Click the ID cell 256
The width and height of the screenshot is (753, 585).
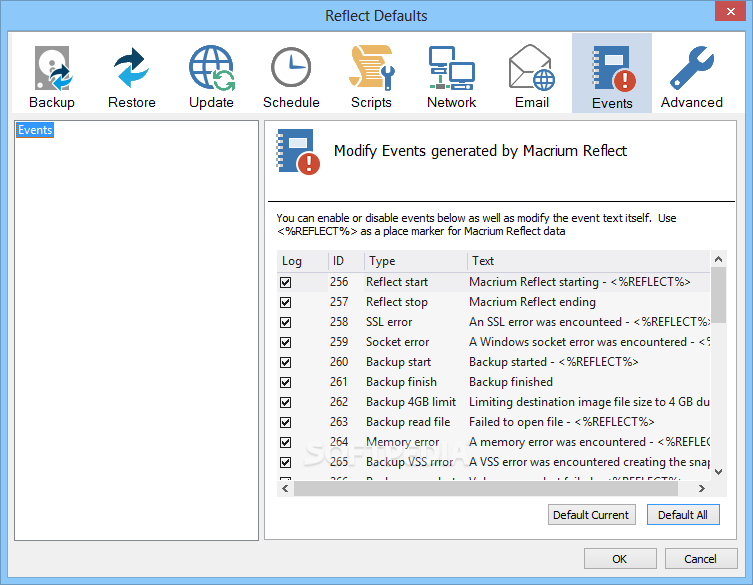[x=339, y=282]
